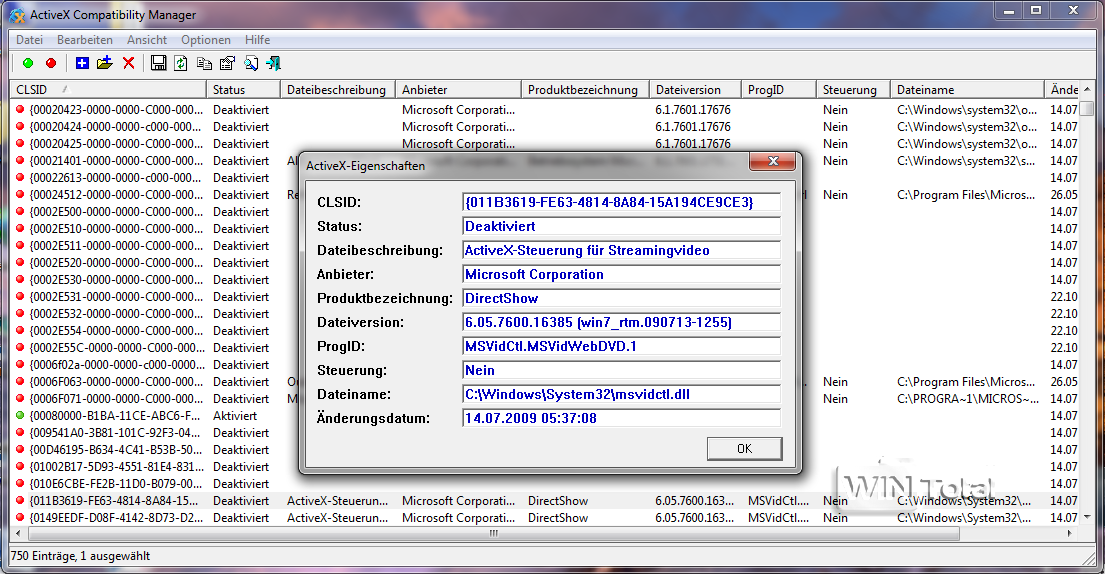Click the Steuerung field showing Nein
The height and width of the screenshot is (574, 1105).
click(x=622, y=370)
